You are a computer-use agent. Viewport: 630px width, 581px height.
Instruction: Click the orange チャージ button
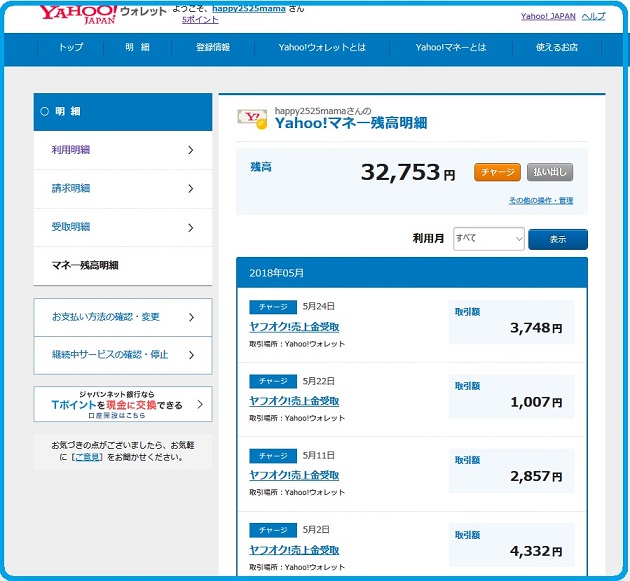click(x=497, y=172)
